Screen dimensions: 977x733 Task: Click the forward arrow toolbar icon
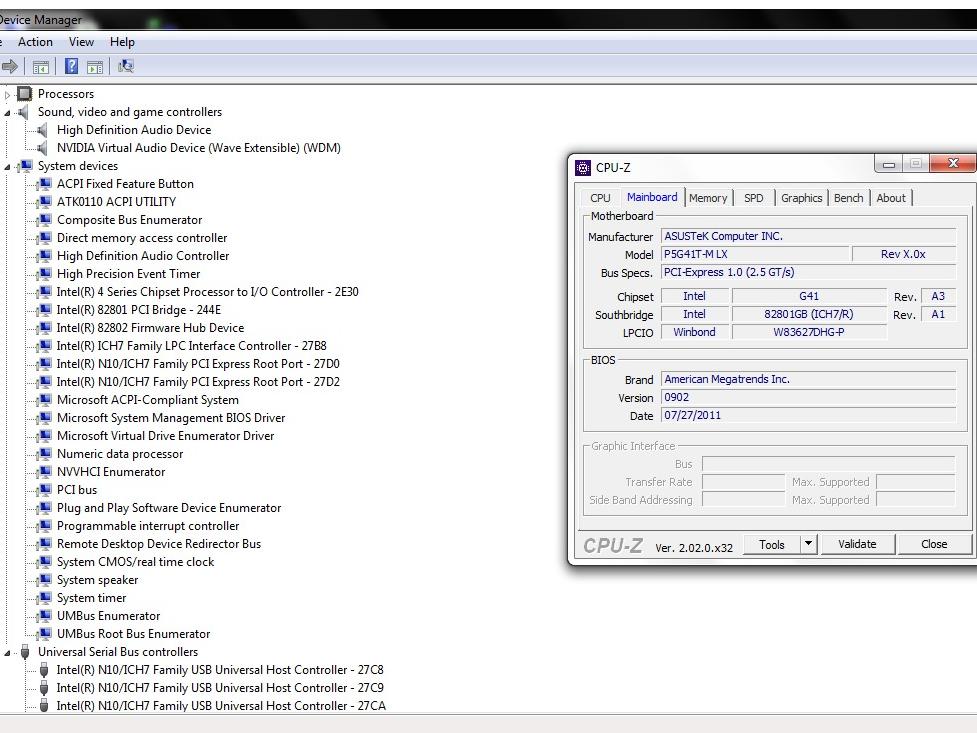coord(9,66)
